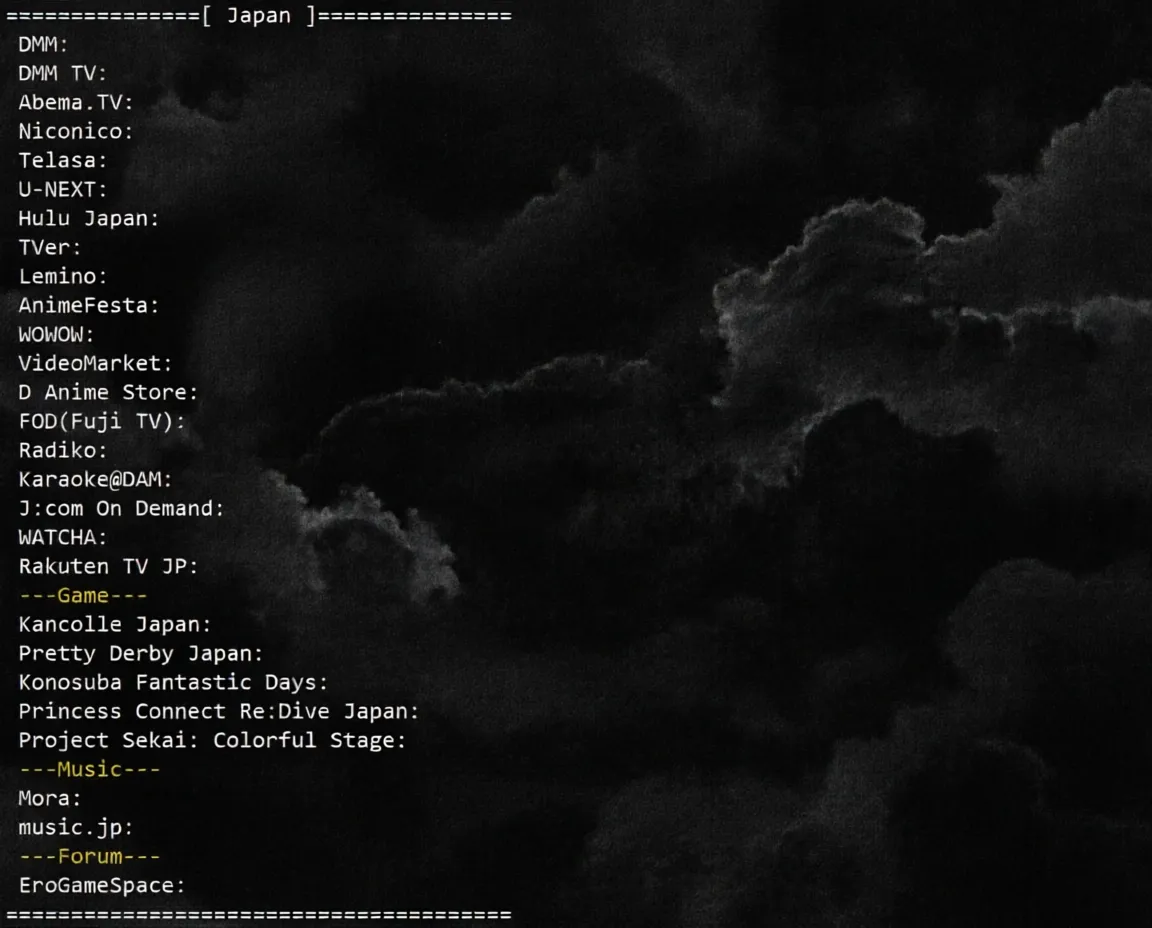Select the 'WOWOW:' line
This screenshot has width=1152, height=928.
[57, 334]
